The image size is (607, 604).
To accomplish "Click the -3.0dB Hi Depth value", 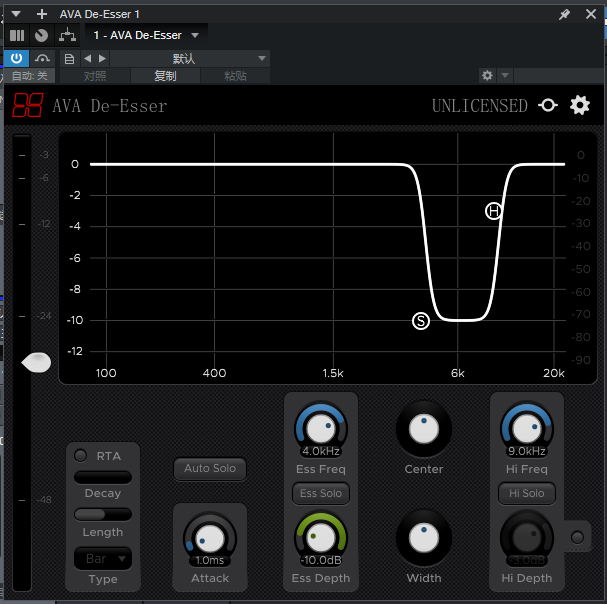I will click(527, 560).
